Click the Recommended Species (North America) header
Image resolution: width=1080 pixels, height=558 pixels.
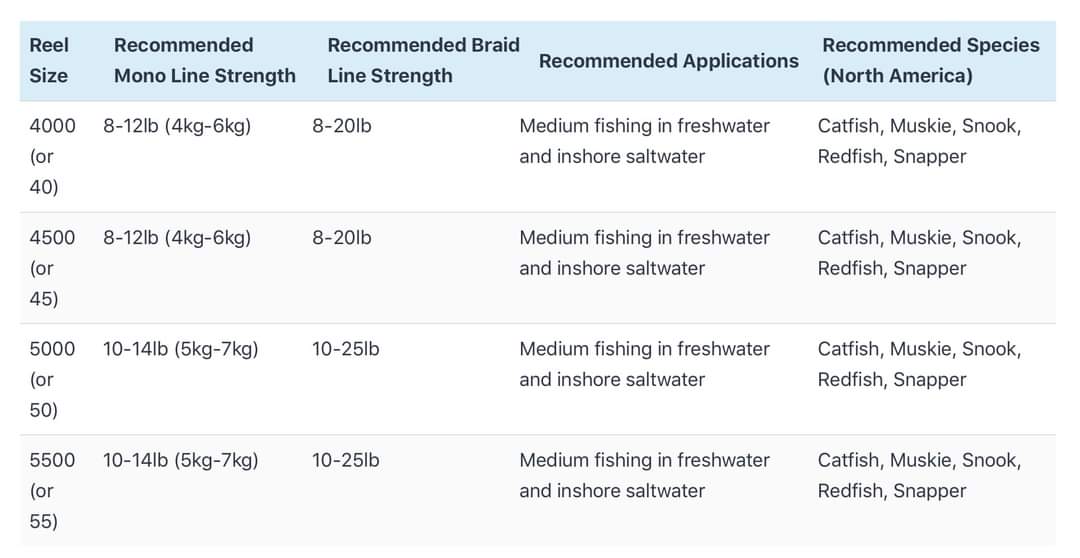(931, 61)
